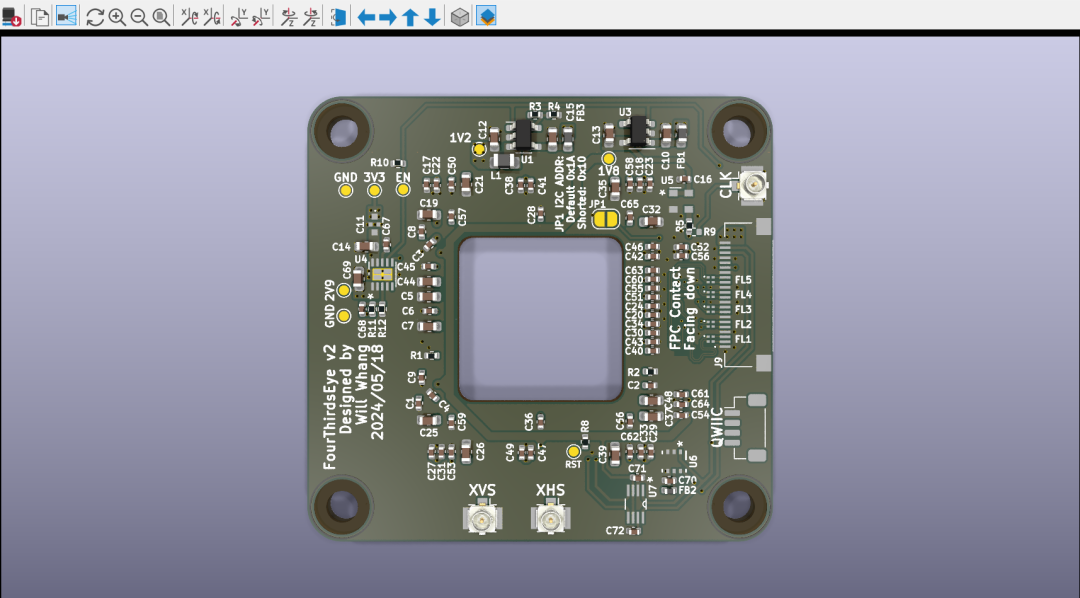The width and height of the screenshot is (1080, 598).
Task: Pan the view with the blue up arrow
Action: pos(411,17)
